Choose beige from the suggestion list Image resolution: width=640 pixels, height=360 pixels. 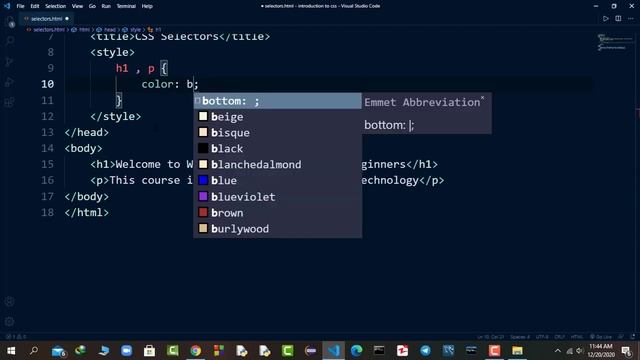coord(278,117)
